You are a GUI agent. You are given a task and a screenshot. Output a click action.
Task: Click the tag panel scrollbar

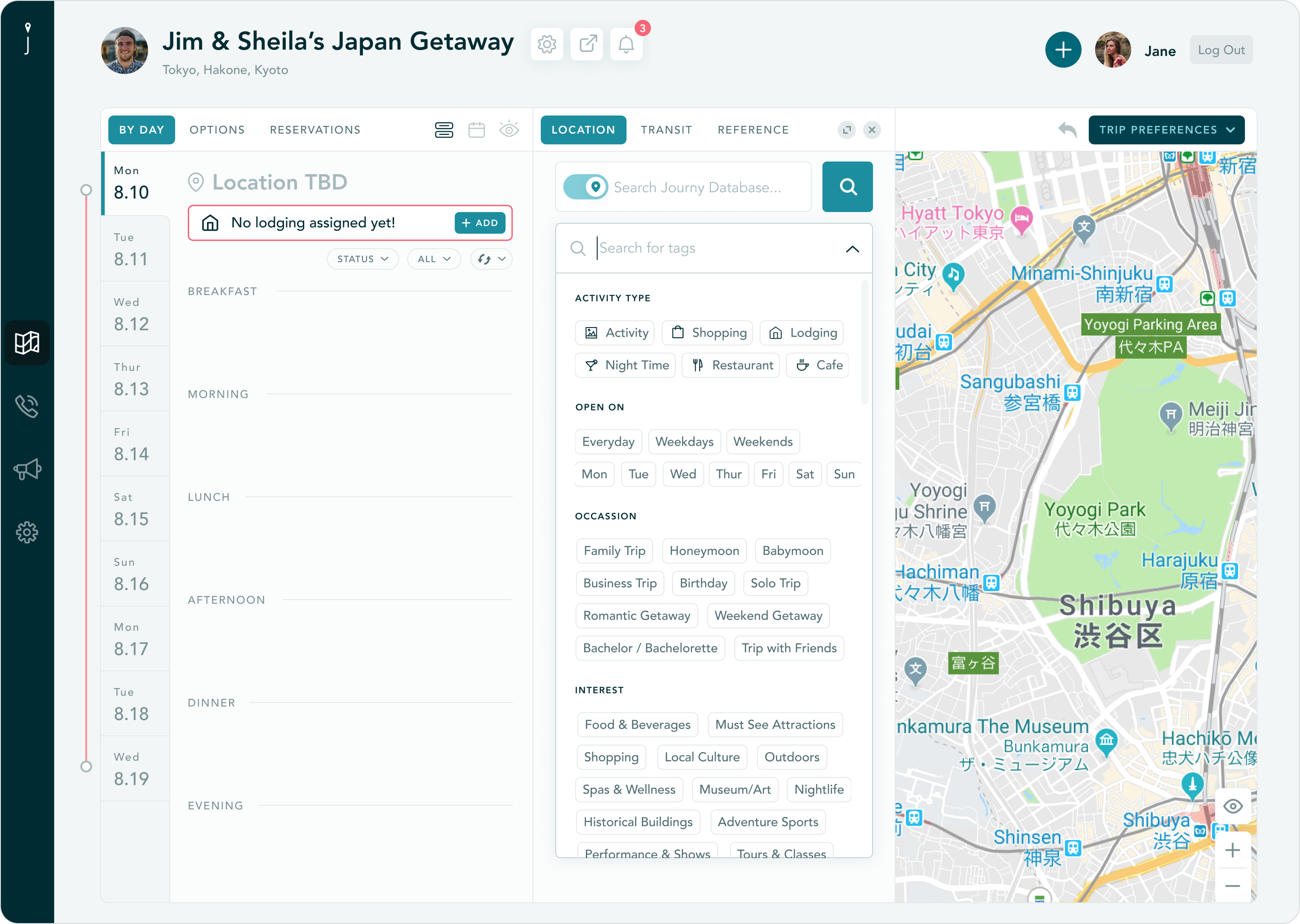(x=864, y=342)
